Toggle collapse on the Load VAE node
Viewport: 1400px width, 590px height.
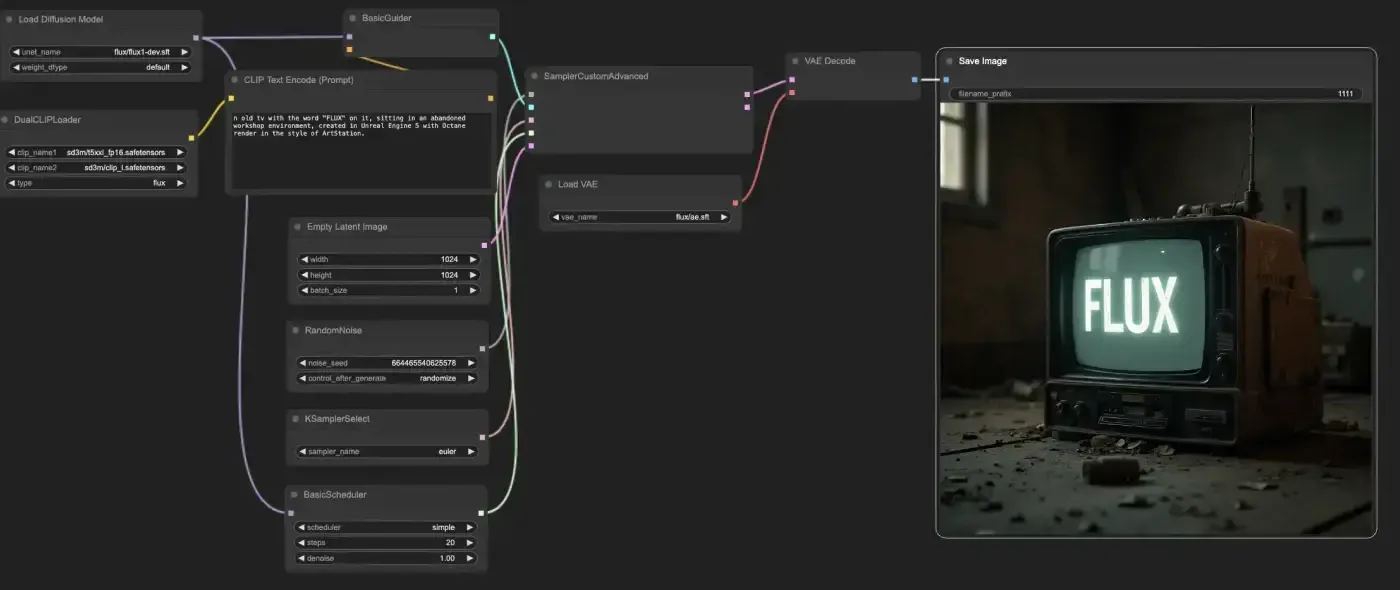pyautogui.click(x=548, y=185)
